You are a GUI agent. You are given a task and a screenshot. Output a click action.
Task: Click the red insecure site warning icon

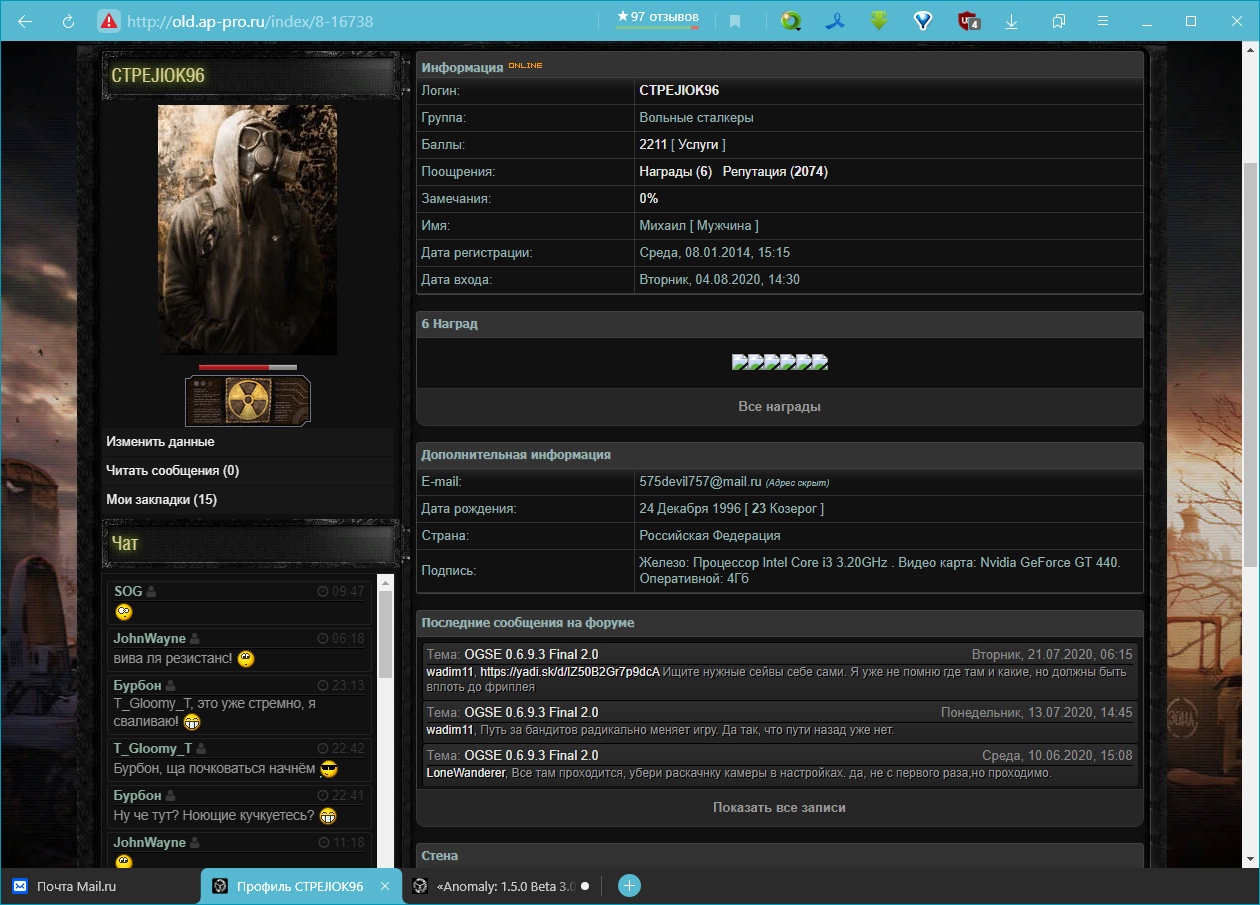pos(109,21)
